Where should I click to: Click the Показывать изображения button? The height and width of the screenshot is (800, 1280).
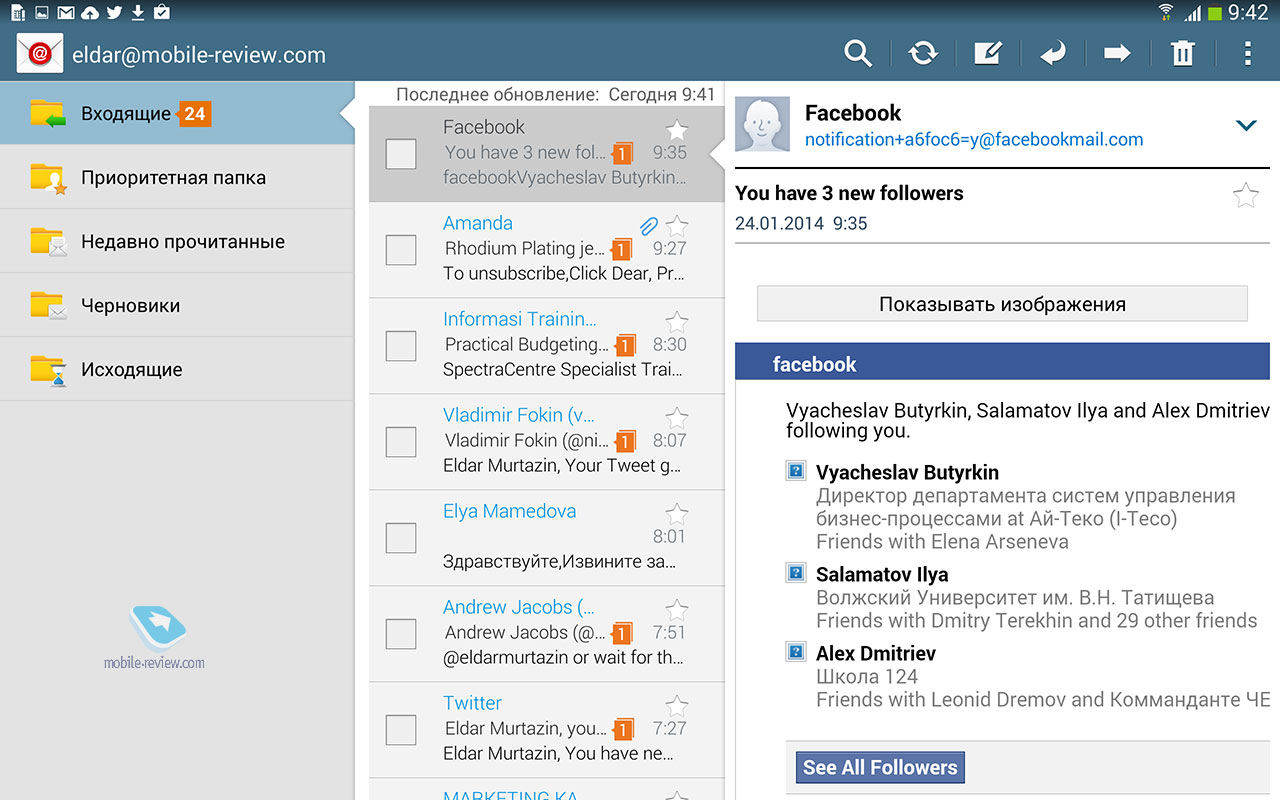pyautogui.click(x=1002, y=304)
